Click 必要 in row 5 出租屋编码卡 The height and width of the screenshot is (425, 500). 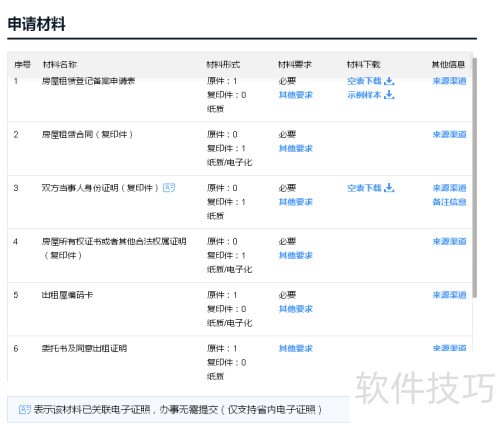(x=287, y=295)
